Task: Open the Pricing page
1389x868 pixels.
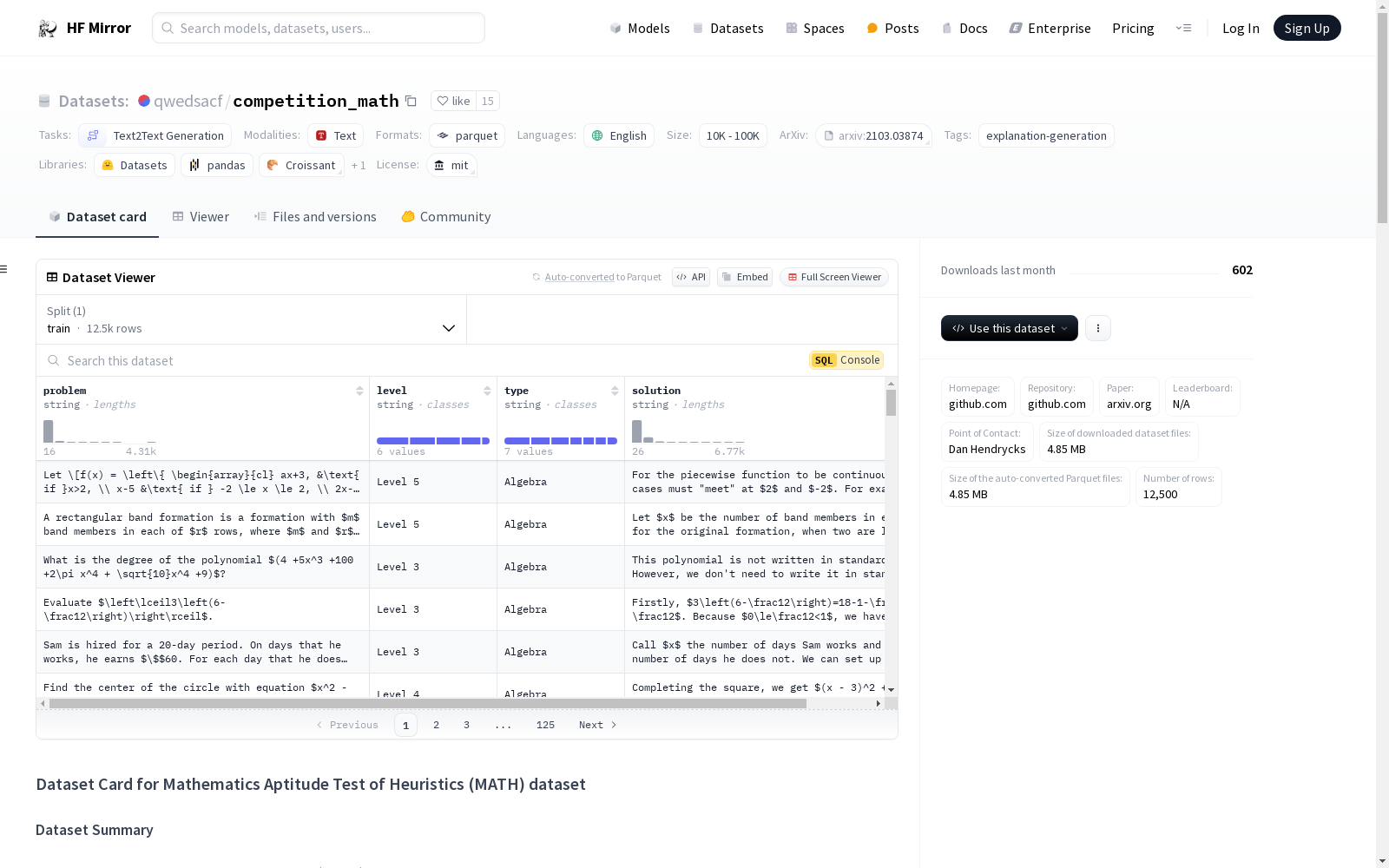Action: coord(1133,29)
